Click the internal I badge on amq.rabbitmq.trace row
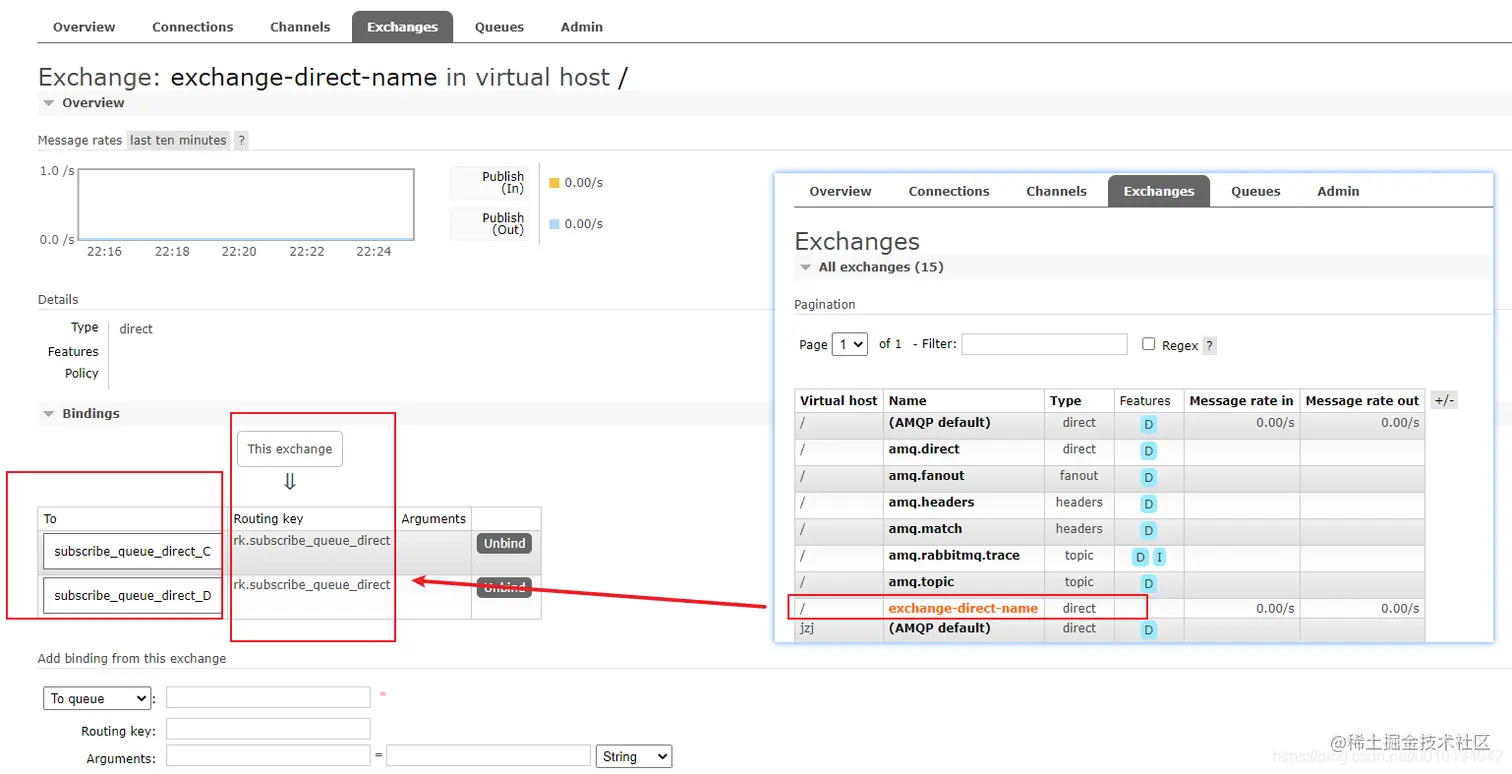Viewport: 1512px width, 774px height. pos(1159,557)
